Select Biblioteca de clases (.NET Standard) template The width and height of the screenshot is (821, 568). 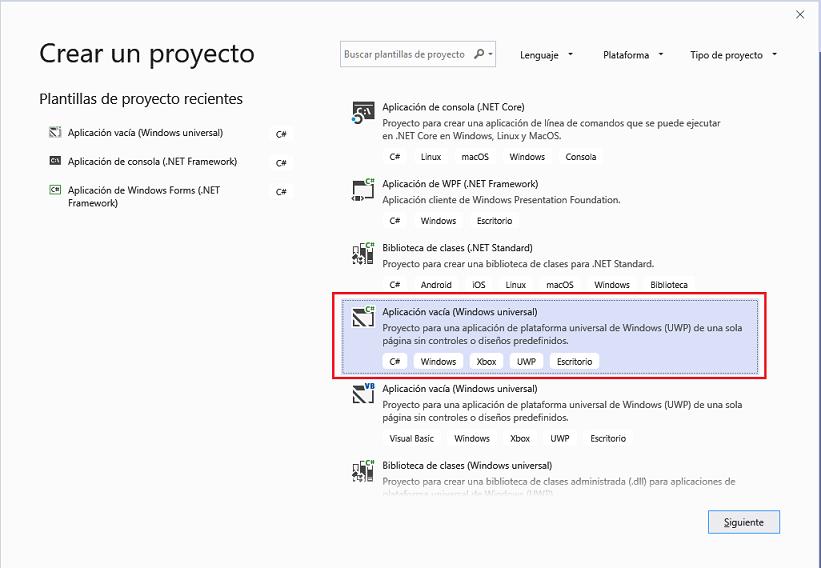tap(457, 248)
